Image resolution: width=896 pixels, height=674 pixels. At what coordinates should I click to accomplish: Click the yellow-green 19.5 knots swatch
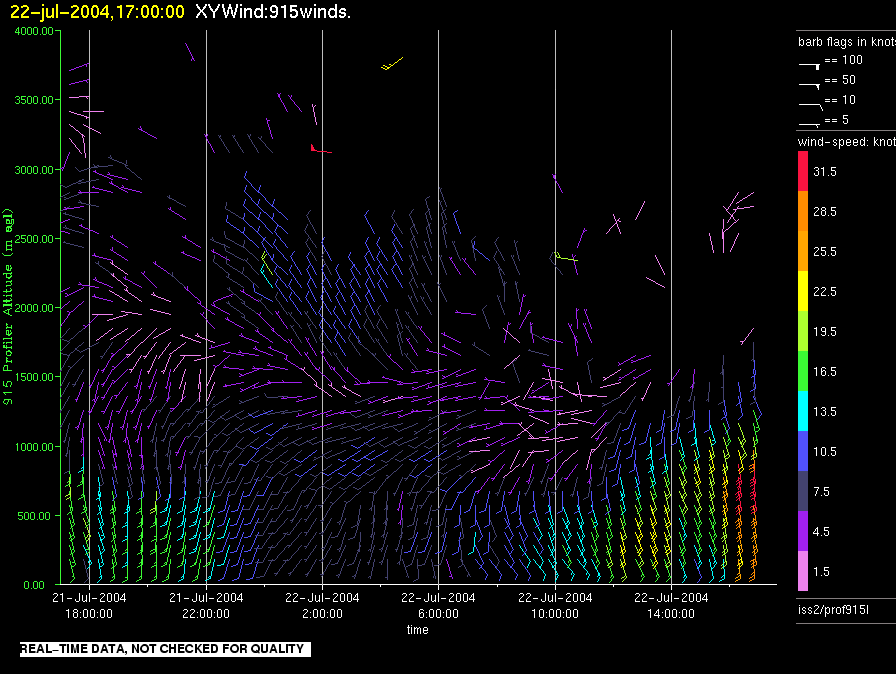[x=803, y=331]
